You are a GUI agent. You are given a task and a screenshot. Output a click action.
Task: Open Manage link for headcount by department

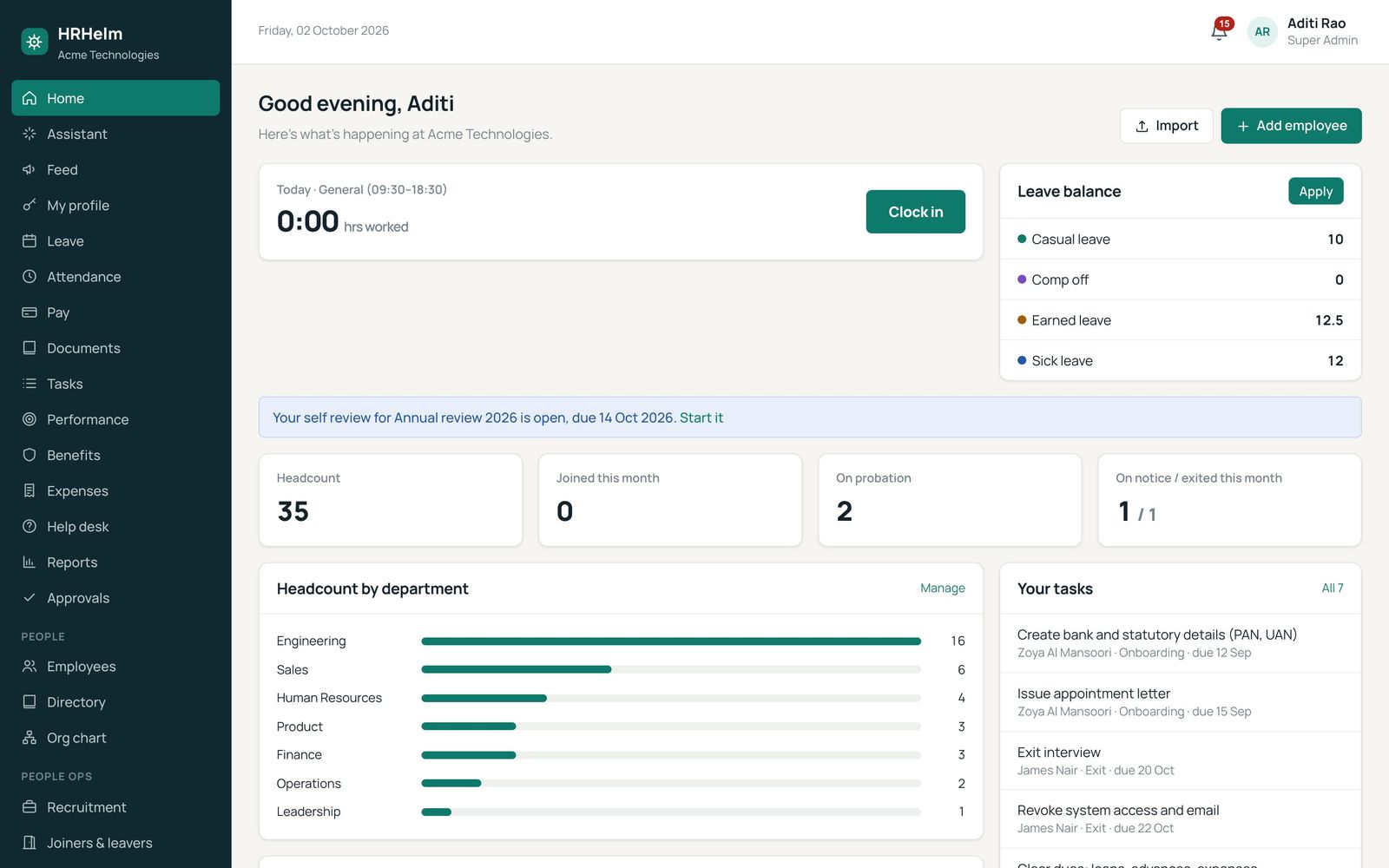[942, 588]
